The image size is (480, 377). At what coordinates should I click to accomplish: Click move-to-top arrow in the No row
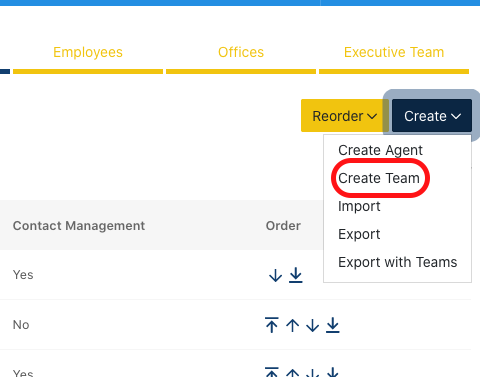coord(272,325)
